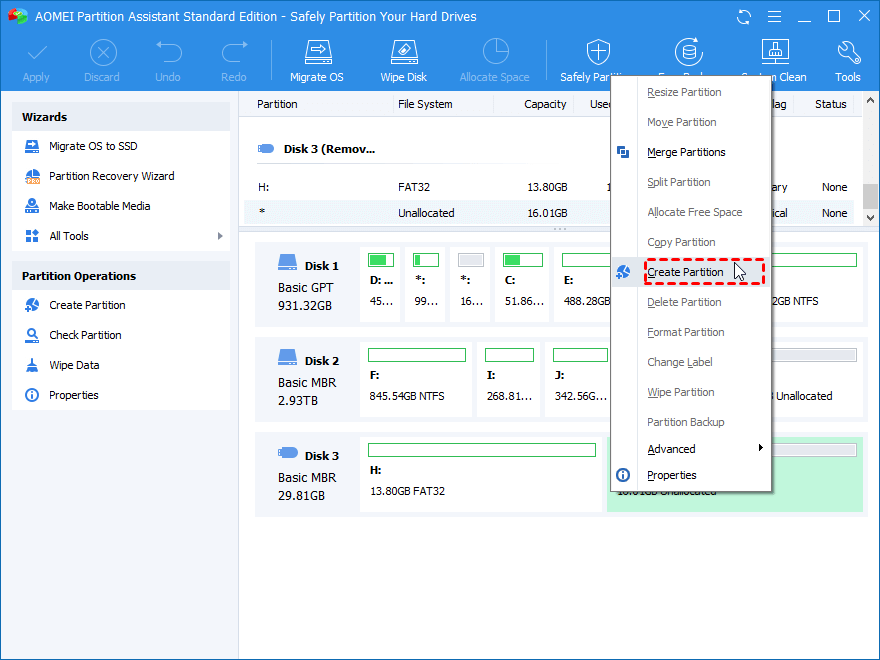Image resolution: width=880 pixels, height=660 pixels.
Task: Select the Unallocated 16.01GB list row
Action: pyautogui.click(x=549, y=213)
